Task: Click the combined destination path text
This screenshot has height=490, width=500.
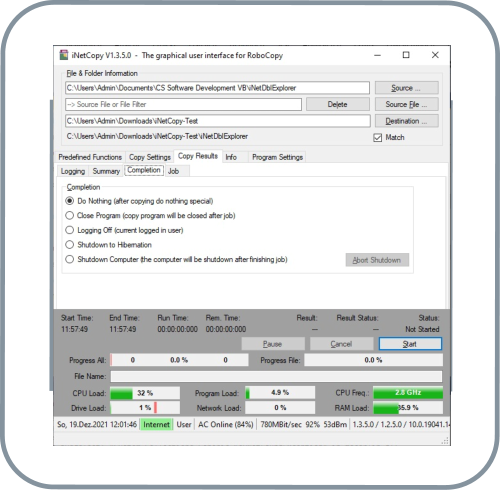Action: click(x=157, y=136)
